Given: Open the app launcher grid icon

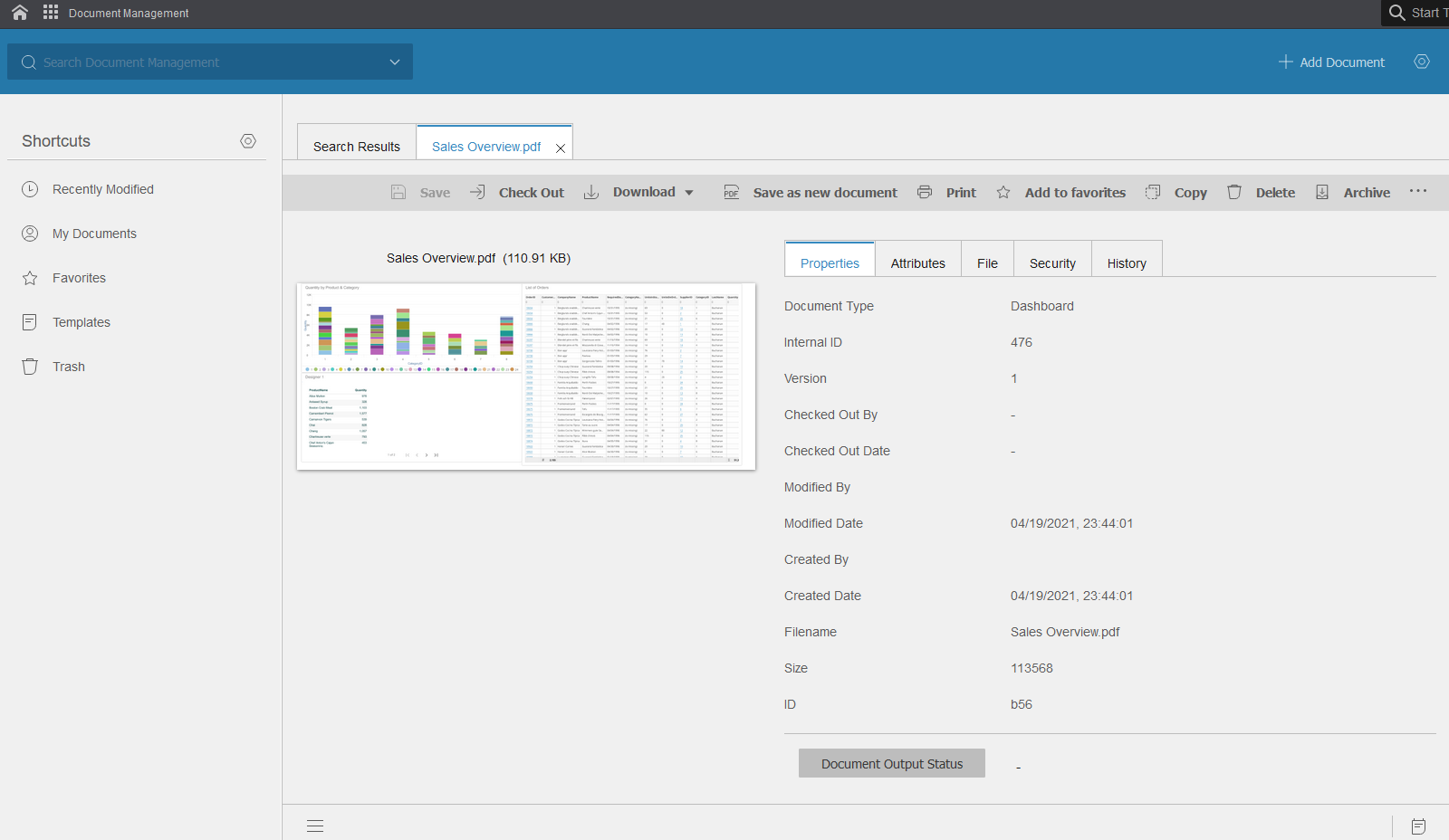Looking at the screenshot, I should point(51,13).
